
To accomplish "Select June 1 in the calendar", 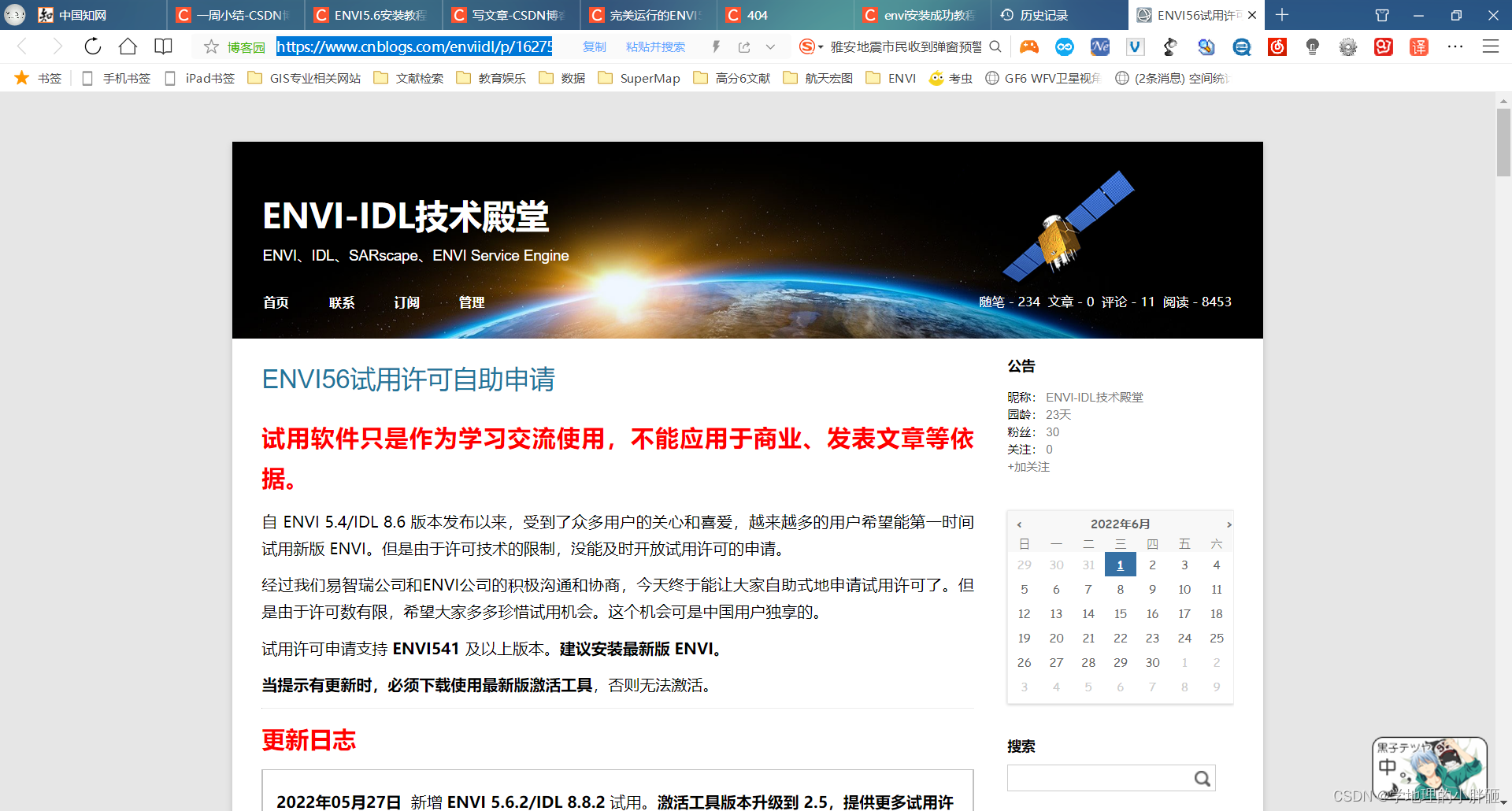I will pos(1120,565).
